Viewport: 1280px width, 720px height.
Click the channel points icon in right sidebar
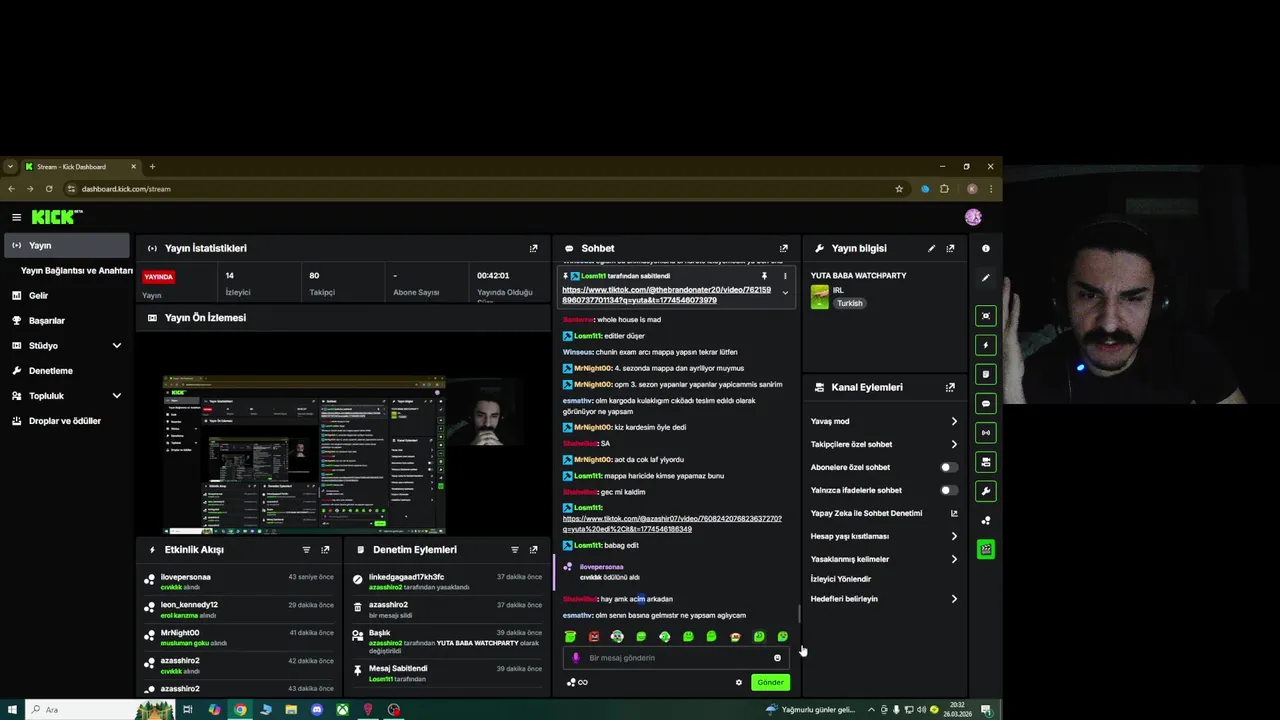click(x=986, y=520)
